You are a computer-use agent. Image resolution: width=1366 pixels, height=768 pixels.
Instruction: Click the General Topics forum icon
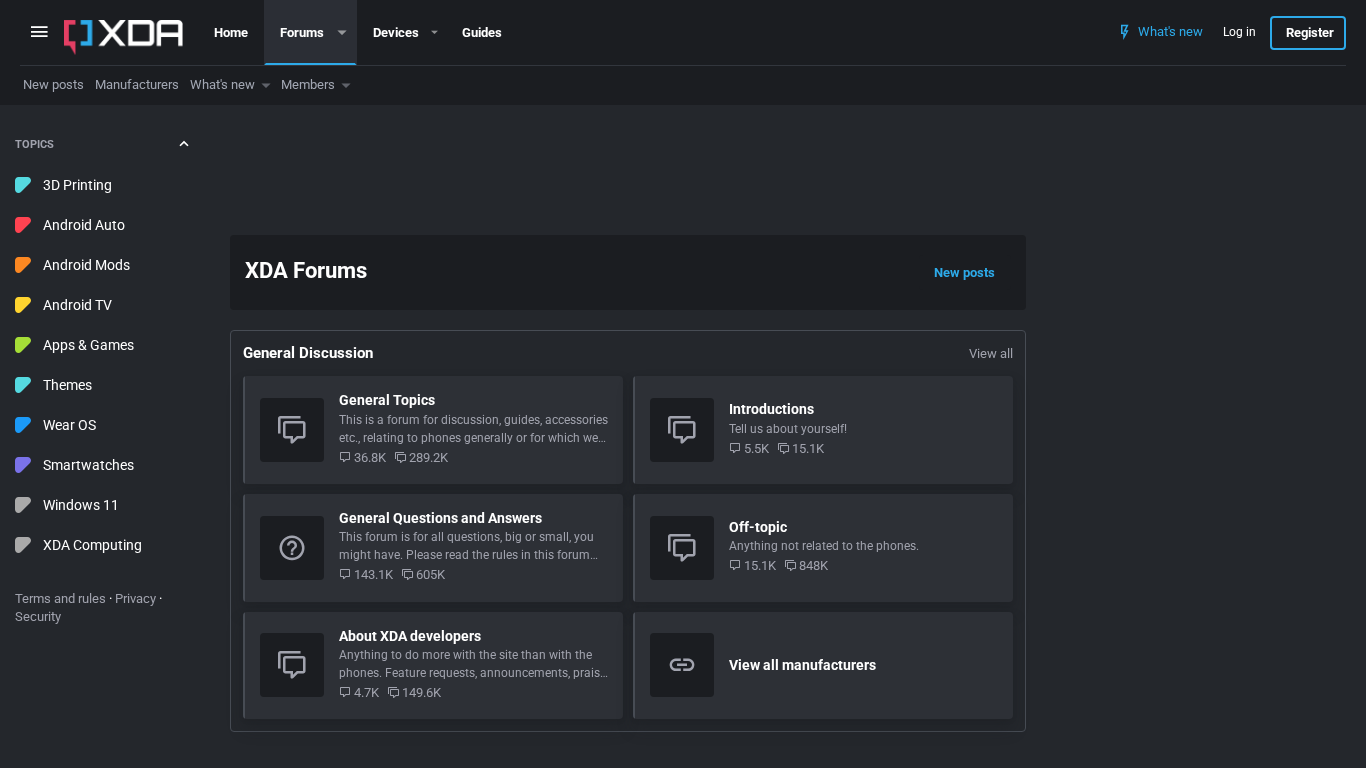(292, 430)
